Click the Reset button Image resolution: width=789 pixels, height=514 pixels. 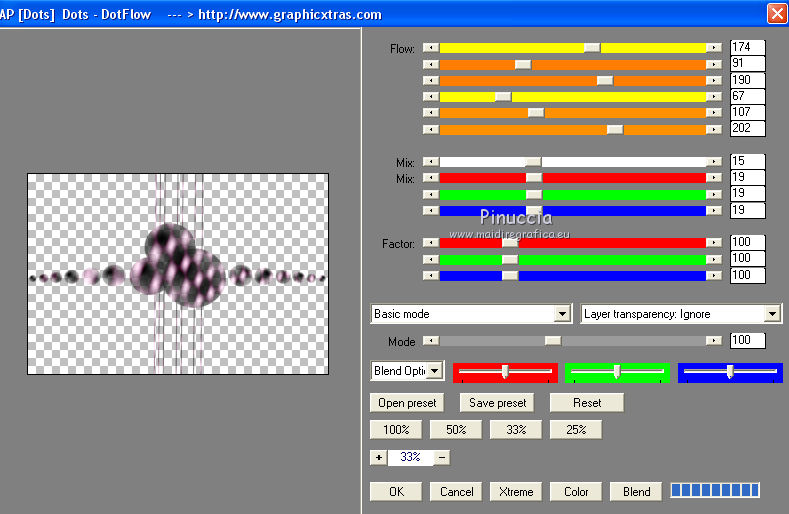(x=587, y=403)
